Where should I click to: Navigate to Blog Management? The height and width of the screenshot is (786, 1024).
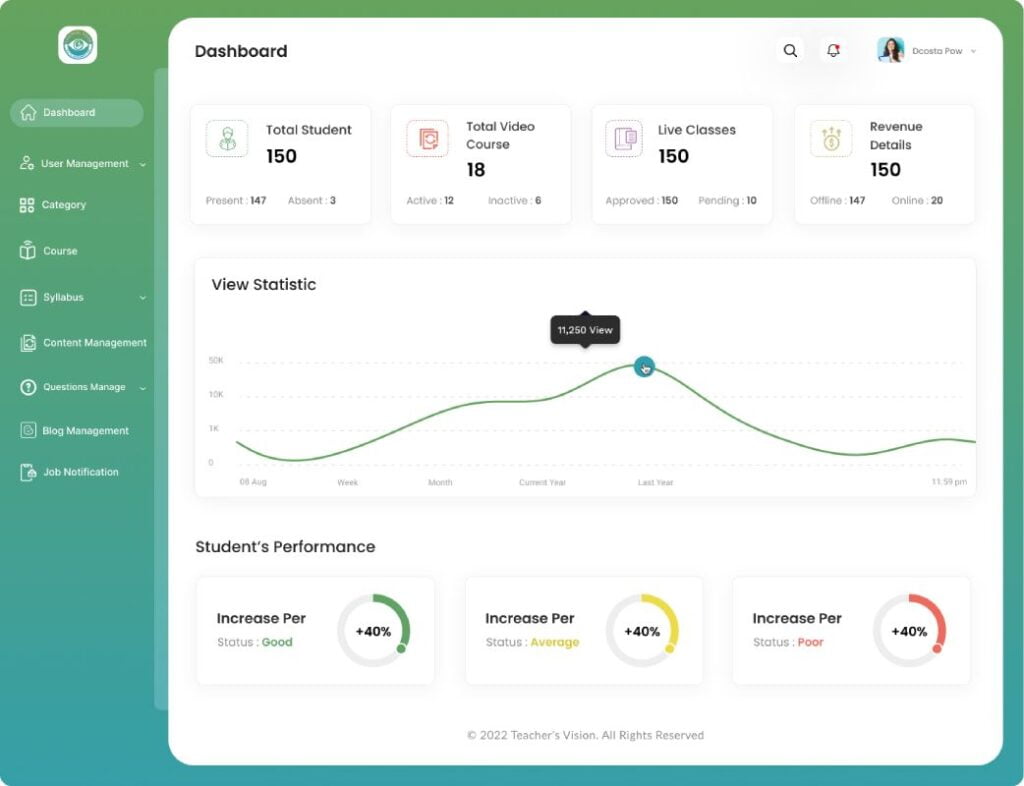click(85, 431)
